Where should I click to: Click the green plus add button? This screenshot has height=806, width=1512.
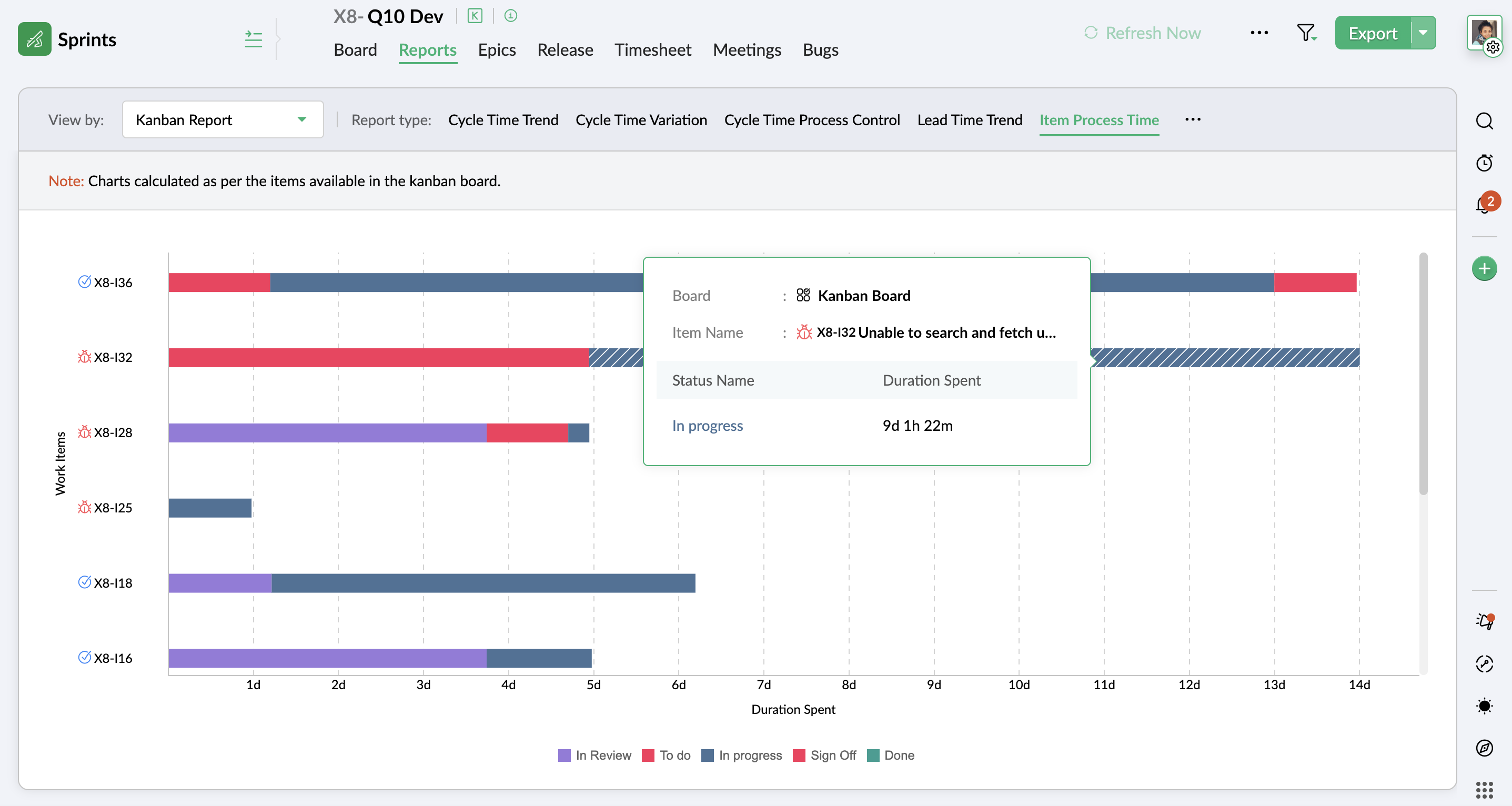(x=1484, y=269)
